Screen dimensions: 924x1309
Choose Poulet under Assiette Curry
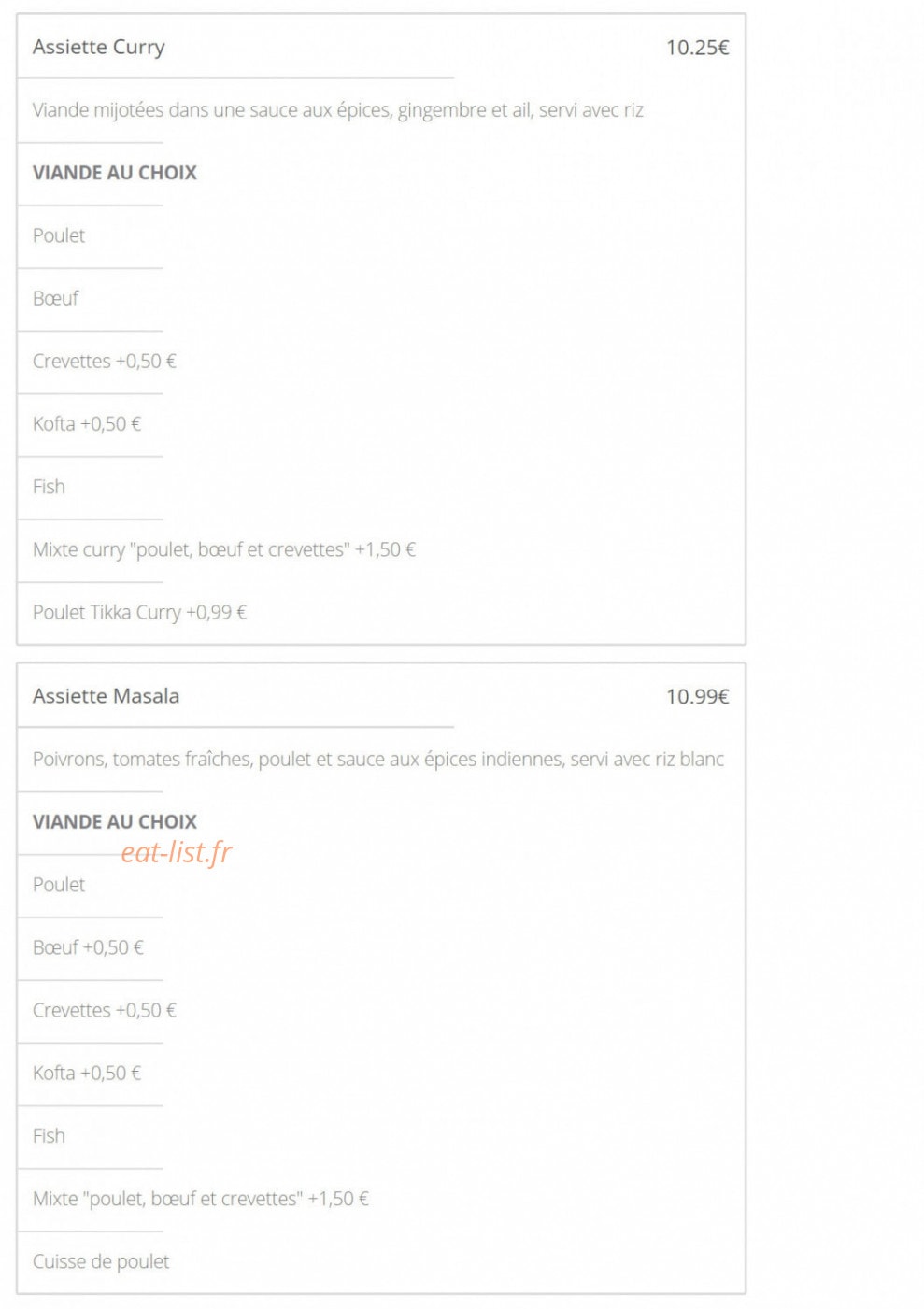point(59,235)
